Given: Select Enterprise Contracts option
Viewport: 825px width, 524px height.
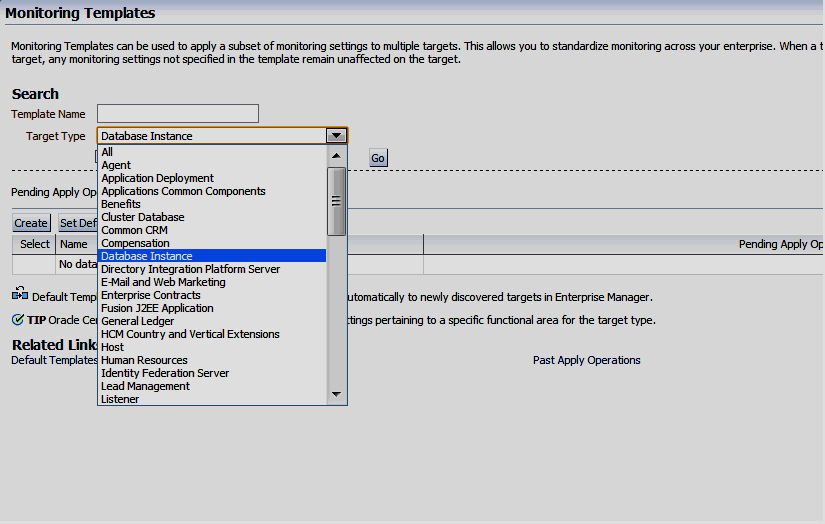Looking at the screenshot, I should [x=212, y=295].
